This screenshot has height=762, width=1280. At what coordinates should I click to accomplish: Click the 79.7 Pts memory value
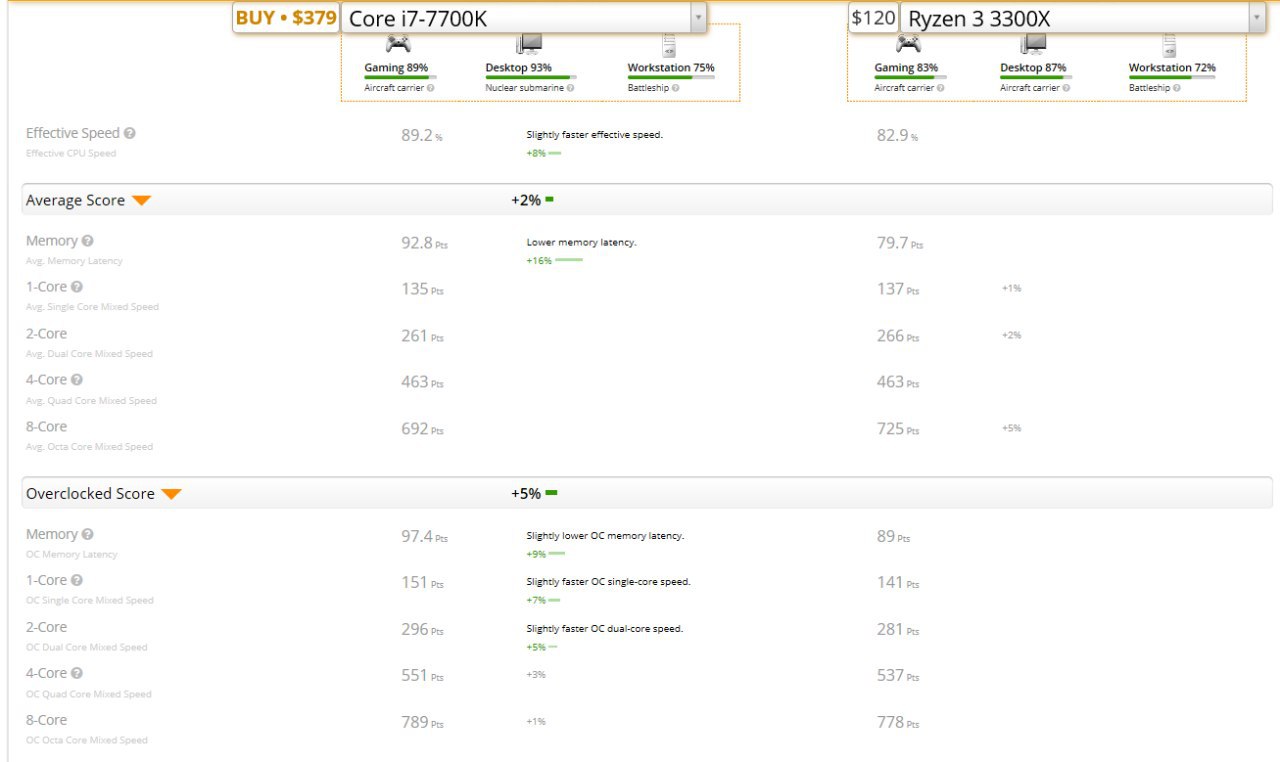[900, 243]
